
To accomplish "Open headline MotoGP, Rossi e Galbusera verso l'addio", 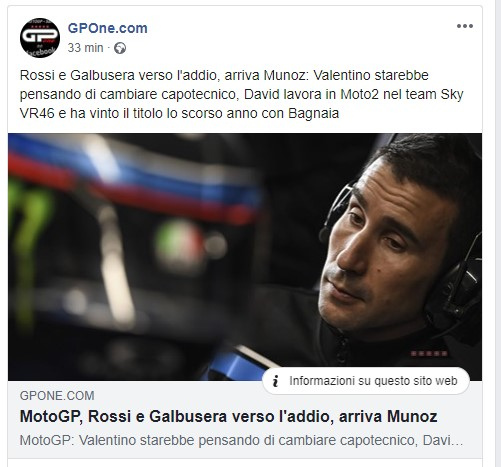I will [228, 416].
